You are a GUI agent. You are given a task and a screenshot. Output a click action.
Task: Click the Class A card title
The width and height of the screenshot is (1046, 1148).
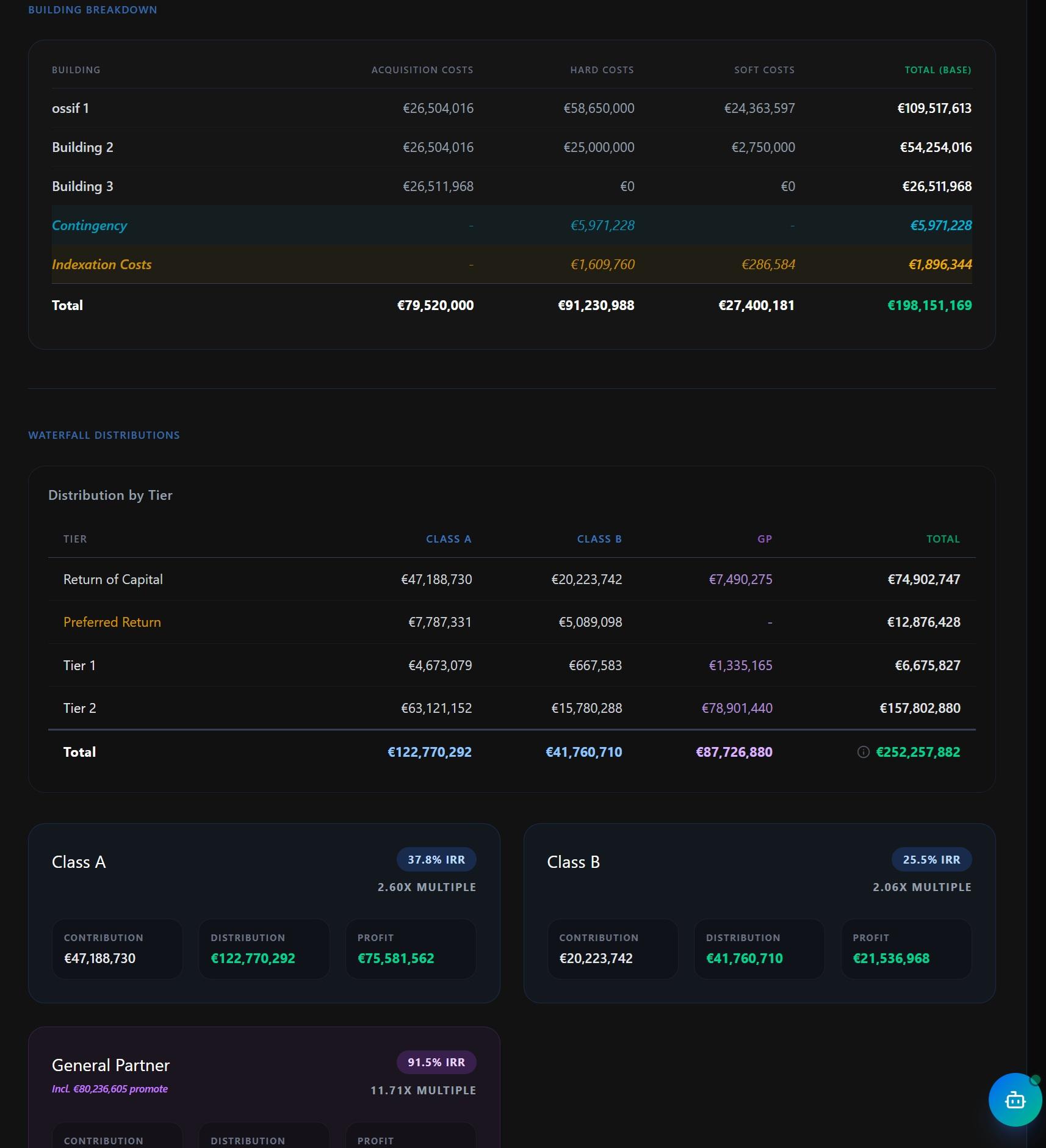coord(79,862)
